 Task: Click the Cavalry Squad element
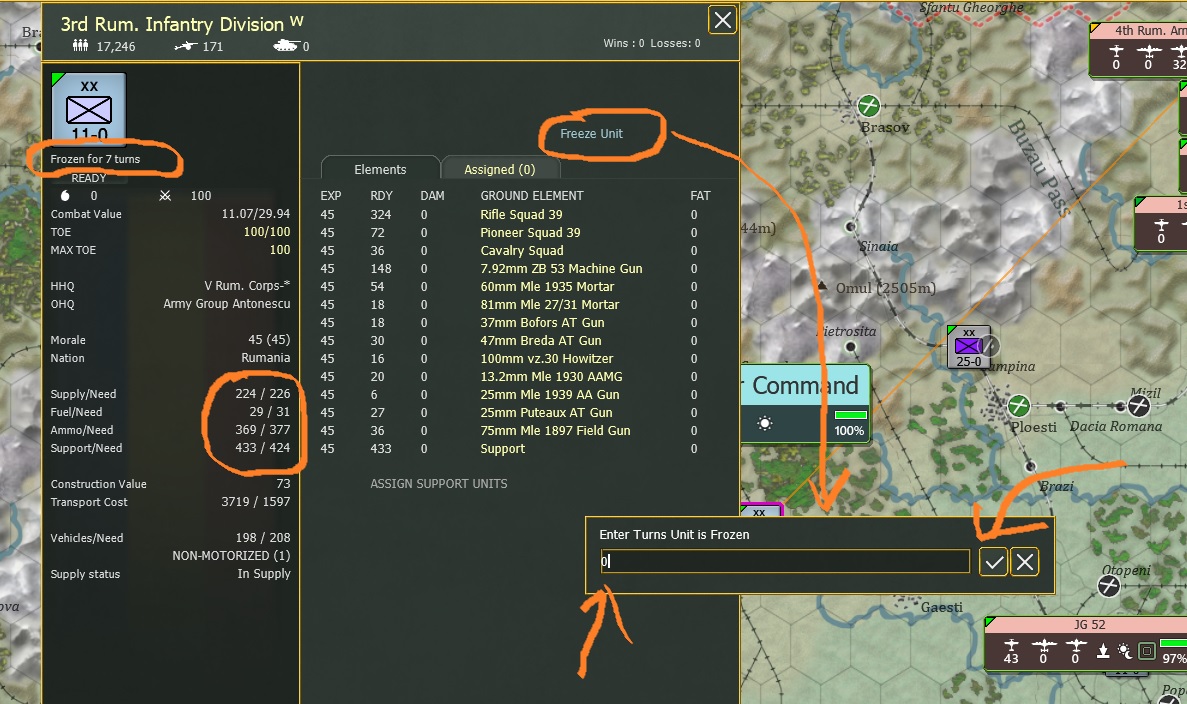click(x=522, y=251)
